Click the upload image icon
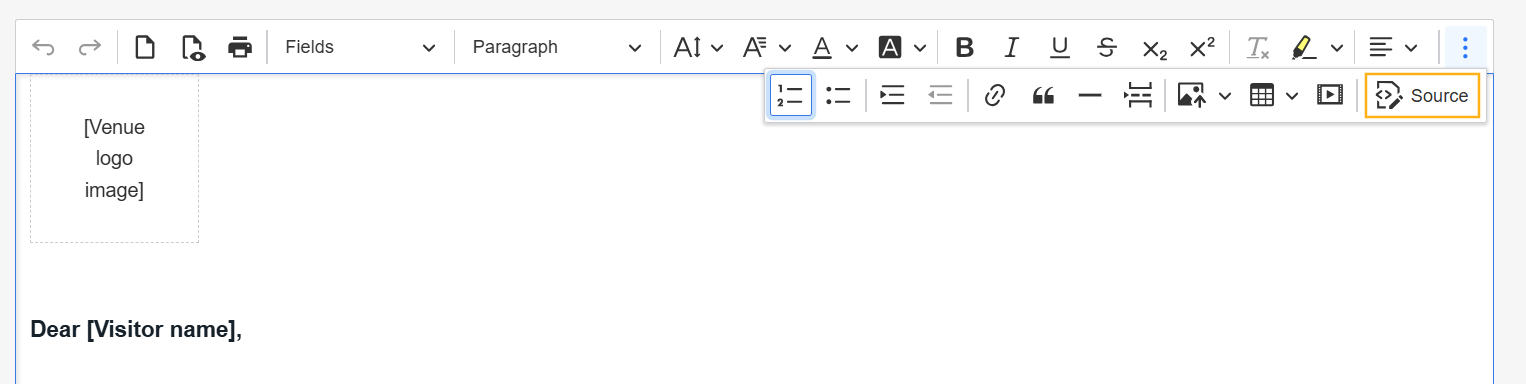This screenshot has width=1526, height=384. (1191, 95)
